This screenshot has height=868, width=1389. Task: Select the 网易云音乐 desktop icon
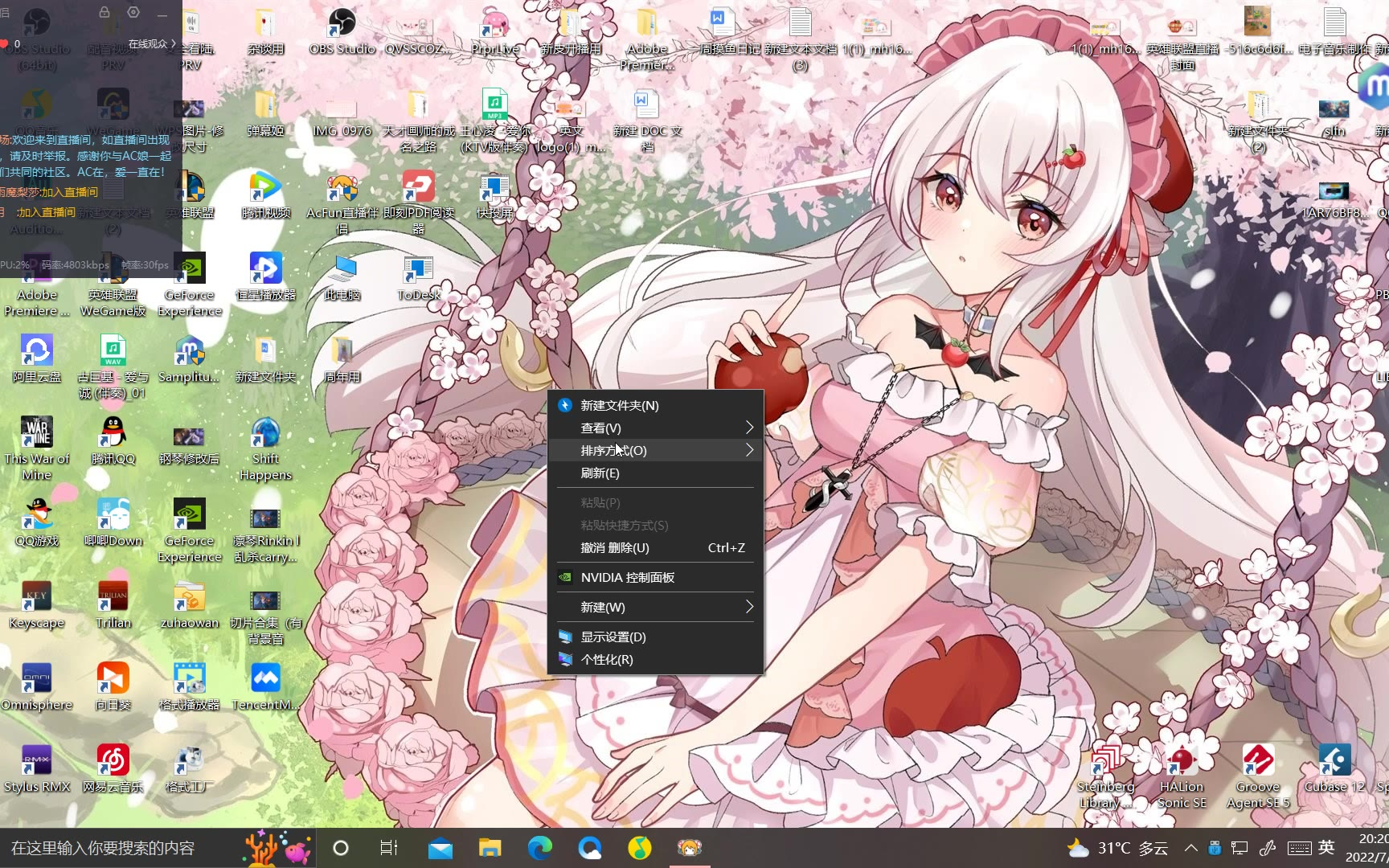click(113, 769)
